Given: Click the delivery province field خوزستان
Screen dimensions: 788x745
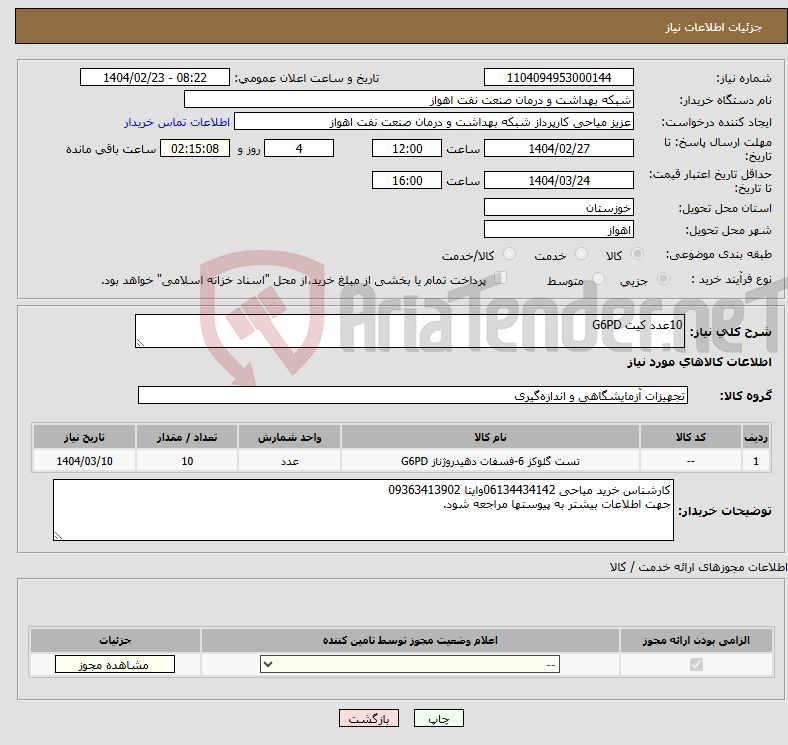Looking at the screenshot, I should [559, 207].
